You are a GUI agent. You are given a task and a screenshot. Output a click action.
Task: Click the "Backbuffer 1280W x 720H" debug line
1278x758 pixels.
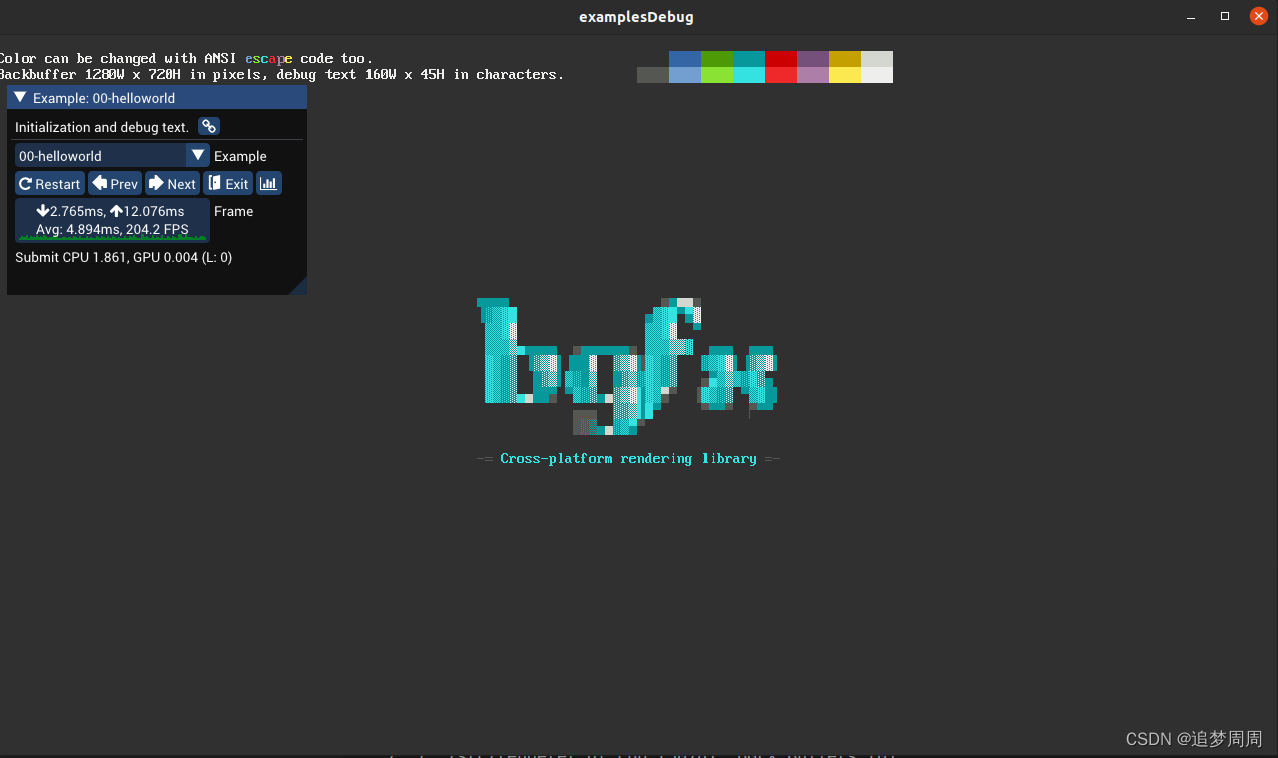click(281, 75)
